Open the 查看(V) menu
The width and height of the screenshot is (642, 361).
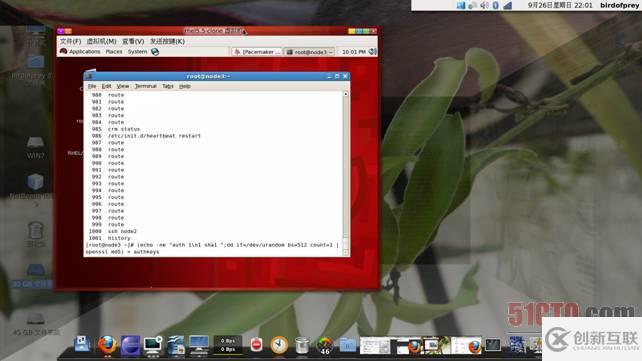click(x=133, y=41)
